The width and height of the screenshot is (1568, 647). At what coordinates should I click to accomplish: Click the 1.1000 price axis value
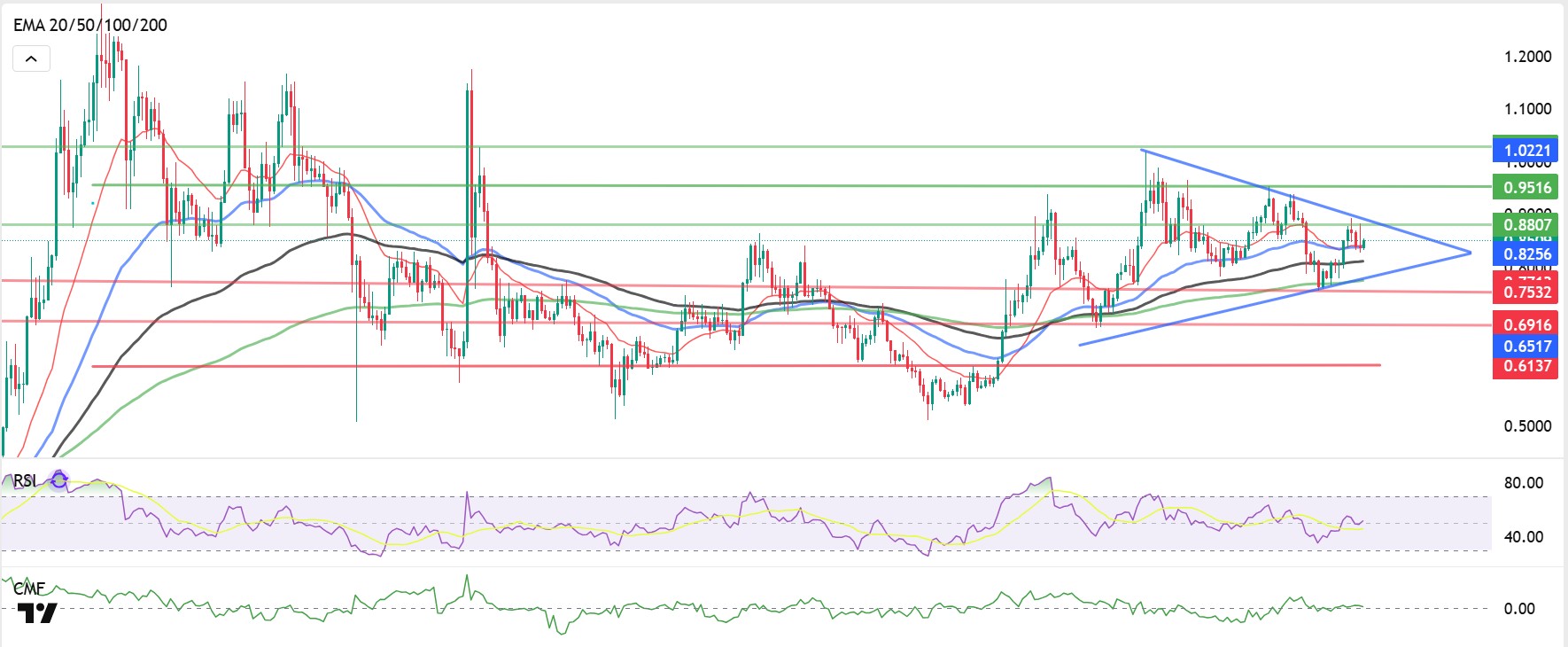1527,109
